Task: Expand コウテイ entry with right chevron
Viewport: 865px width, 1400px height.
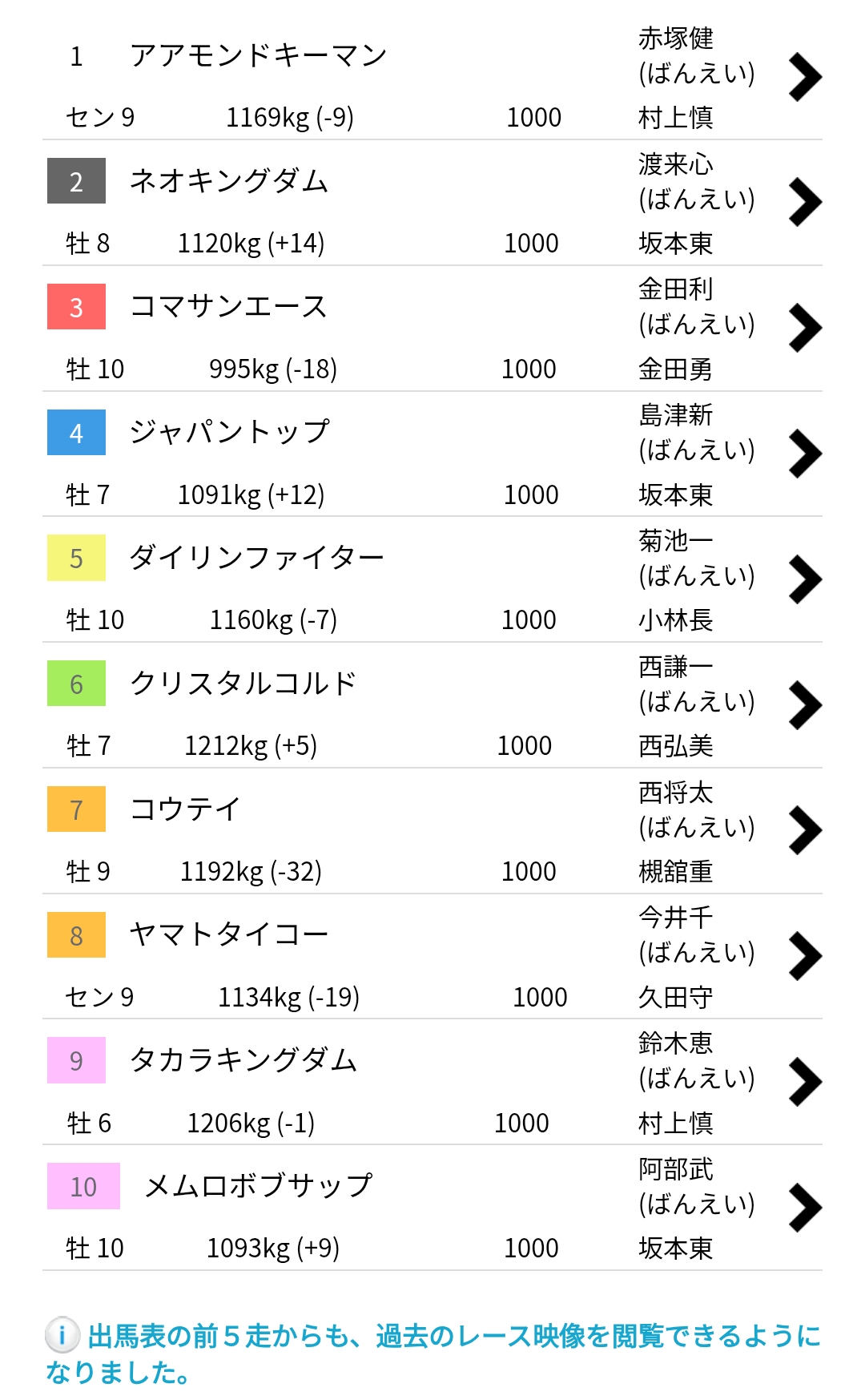Action: tap(805, 830)
